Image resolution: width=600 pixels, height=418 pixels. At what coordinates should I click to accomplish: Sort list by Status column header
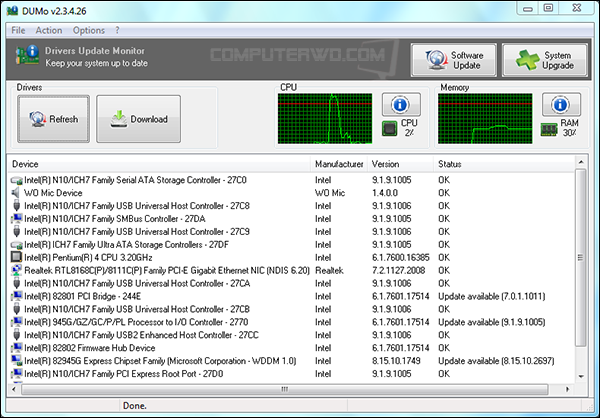point(500,163)
